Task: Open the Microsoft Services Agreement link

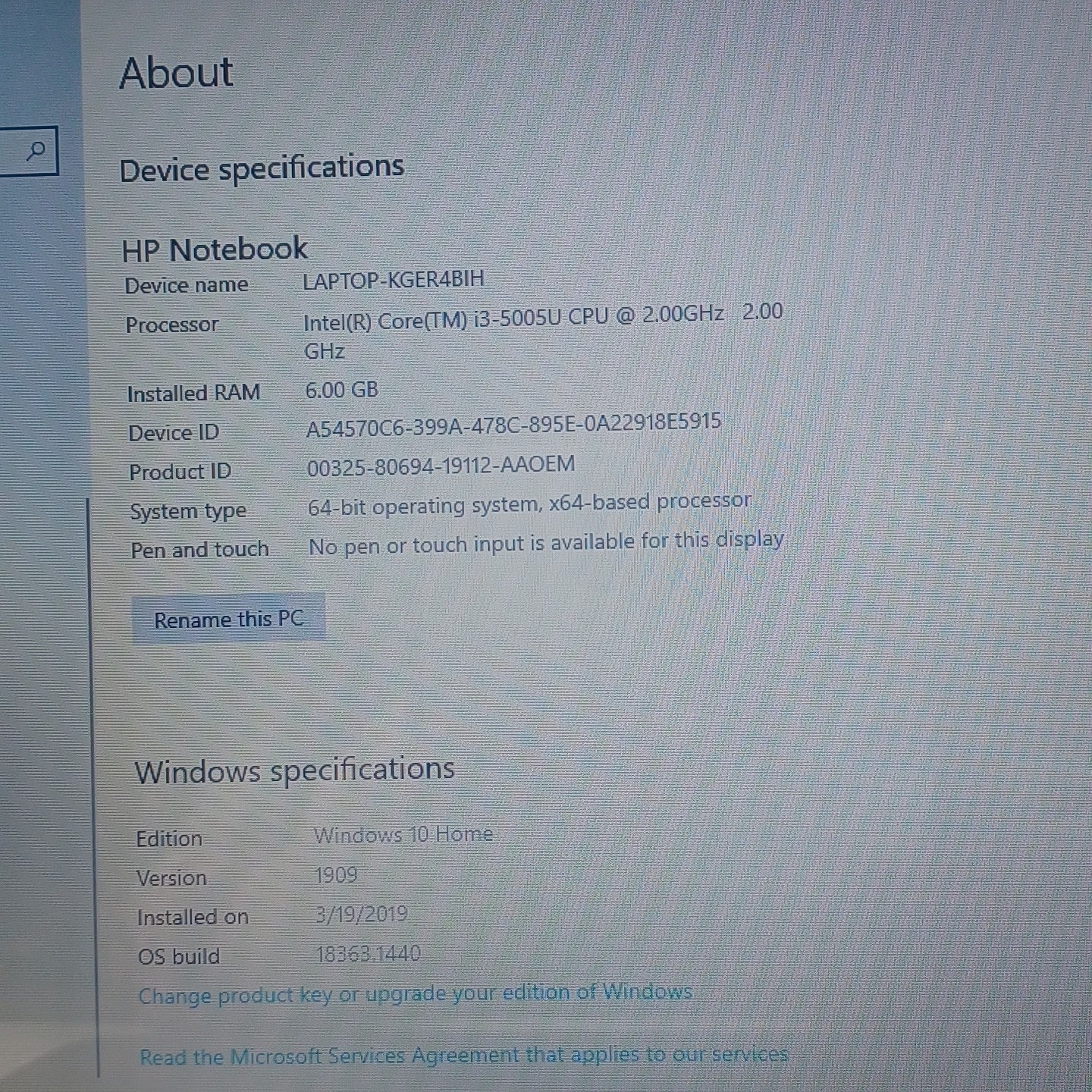Action: [x=463, y=1055]
